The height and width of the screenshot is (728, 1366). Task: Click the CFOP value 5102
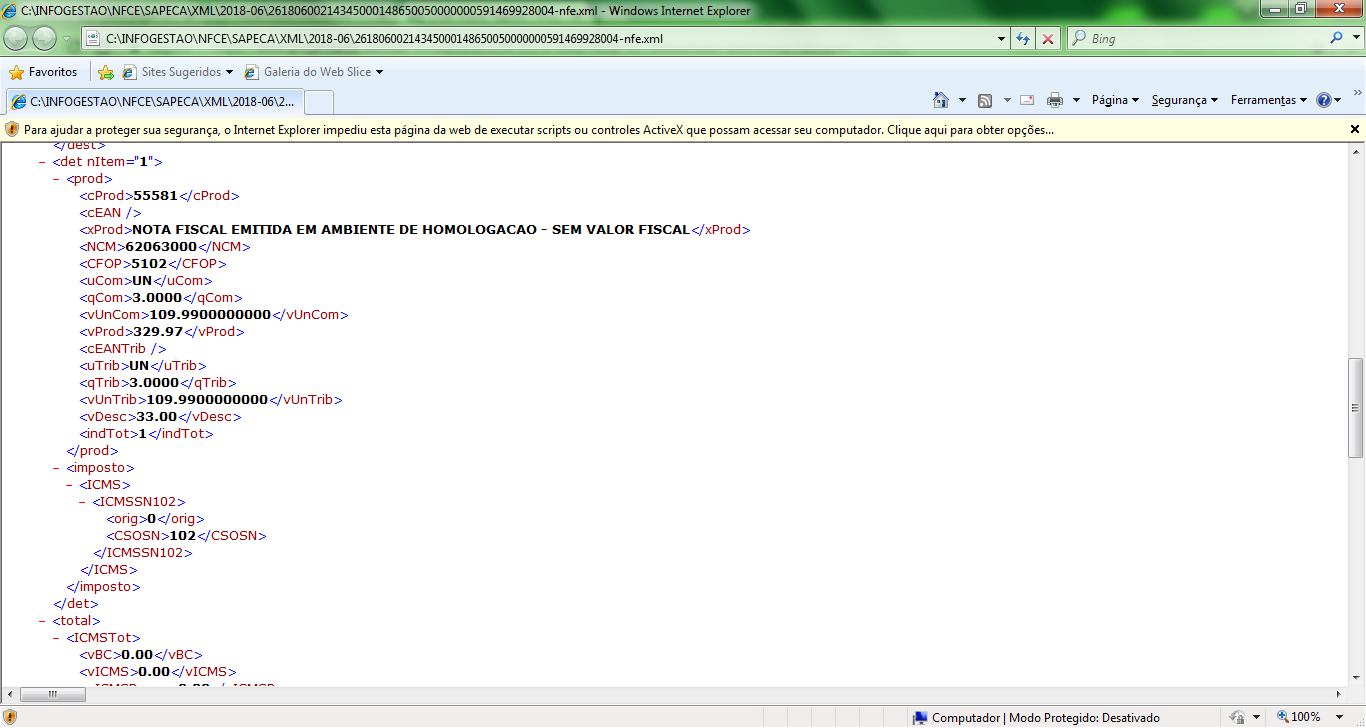[149, 263]
